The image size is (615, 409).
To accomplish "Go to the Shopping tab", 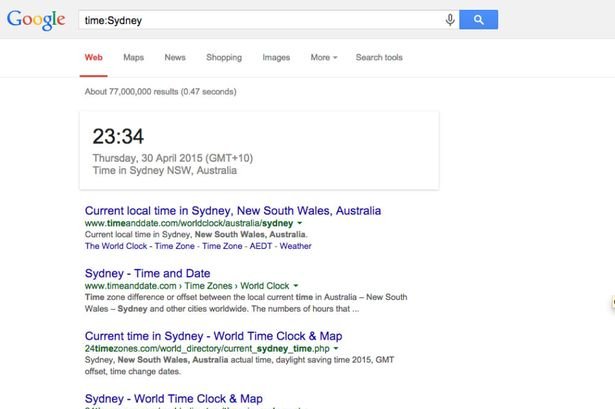I will (x=224, y=58).
